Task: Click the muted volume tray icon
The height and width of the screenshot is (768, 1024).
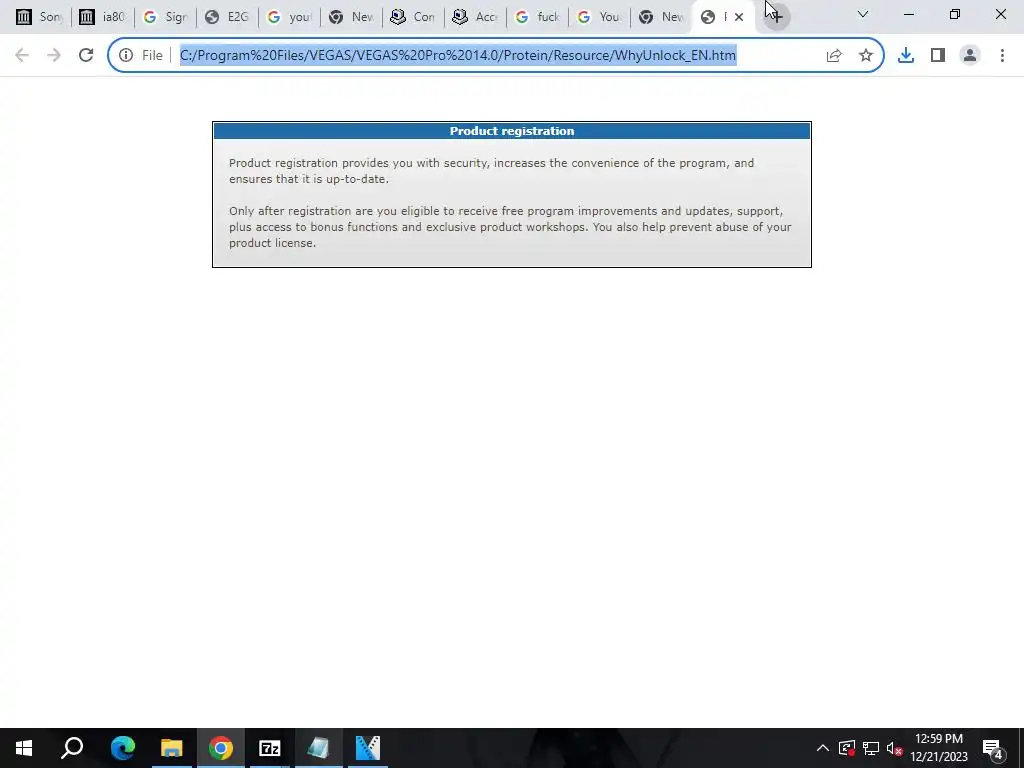Action: [x=895, y=748]
